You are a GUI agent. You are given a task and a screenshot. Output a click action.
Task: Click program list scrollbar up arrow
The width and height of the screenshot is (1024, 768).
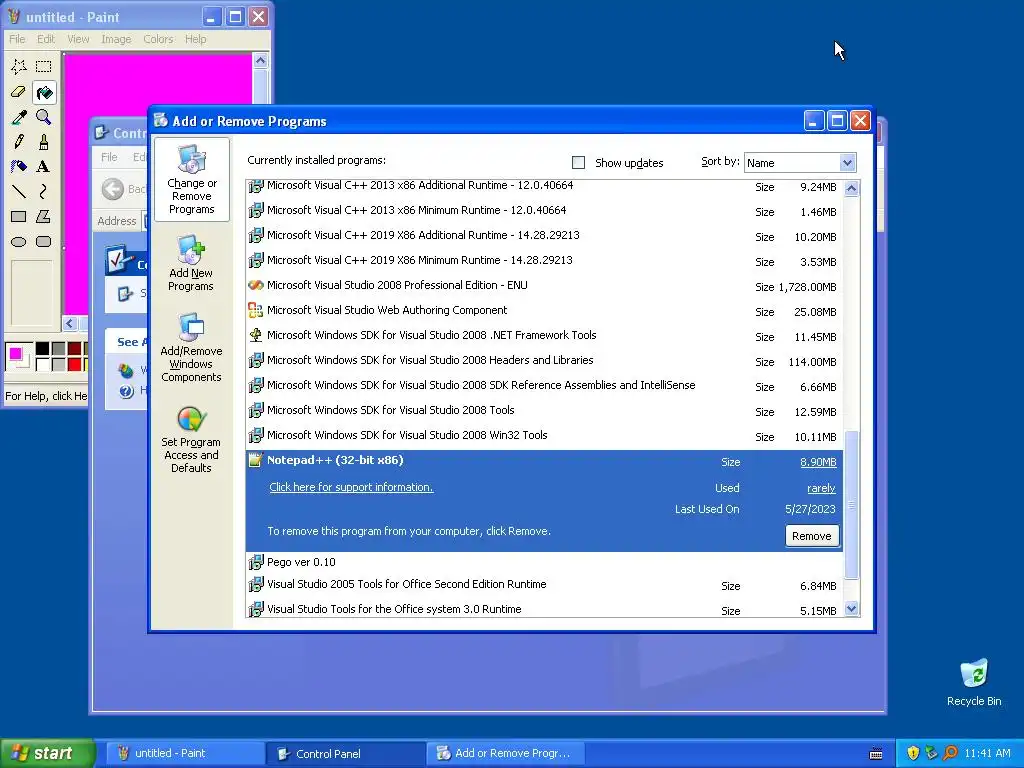(x=851, y=189)
